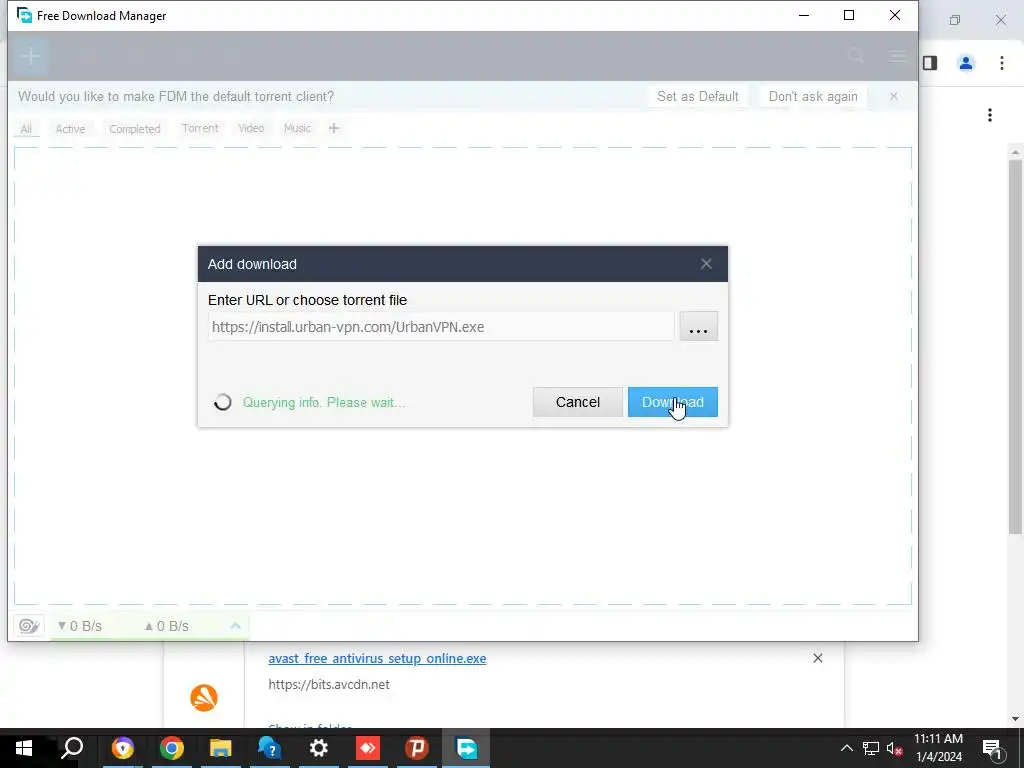This screenshot has height=768, width=1024.
Task: Open Settings gear from the taskbar
Action: coord(318,748)
